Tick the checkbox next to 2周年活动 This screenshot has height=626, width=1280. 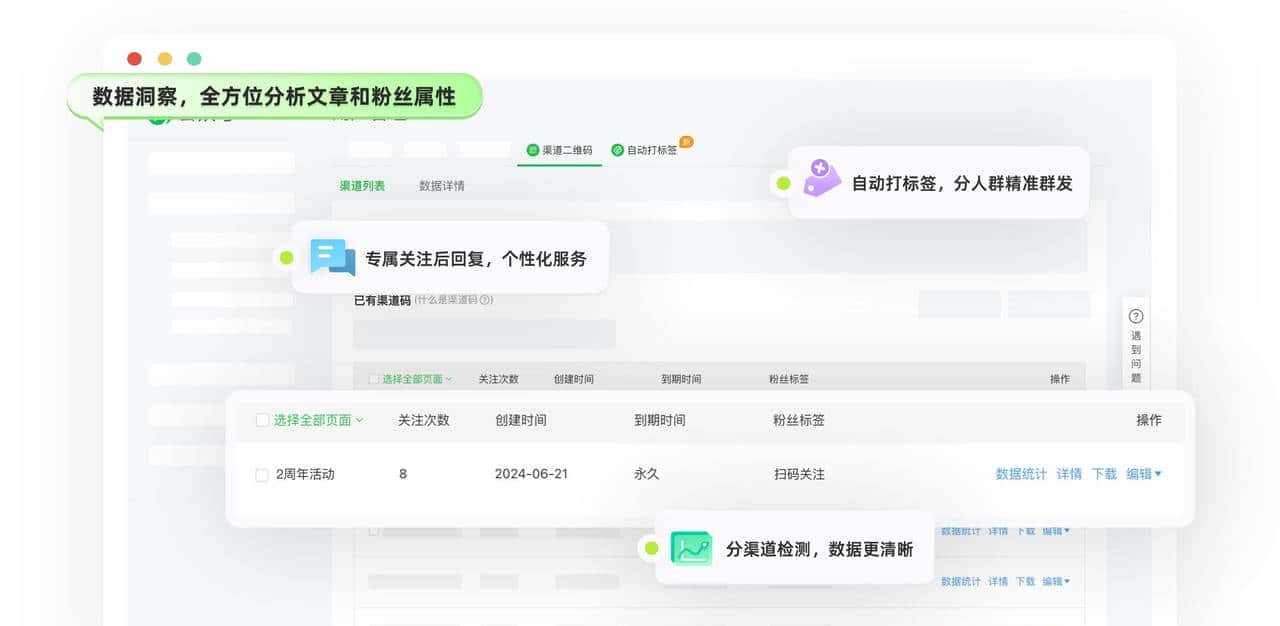(x=261, y=473)
